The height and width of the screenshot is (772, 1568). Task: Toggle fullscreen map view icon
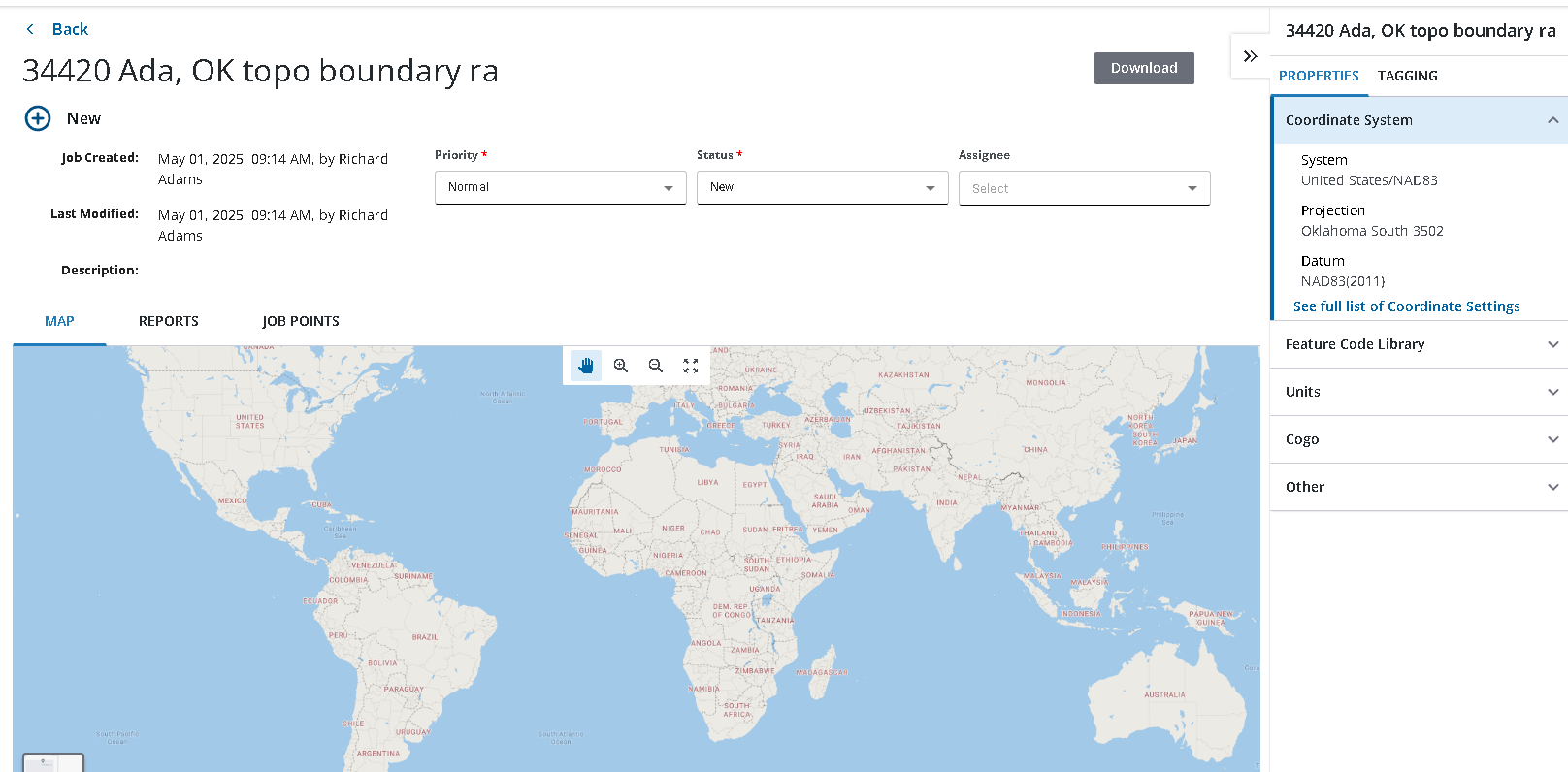(691, 366)
